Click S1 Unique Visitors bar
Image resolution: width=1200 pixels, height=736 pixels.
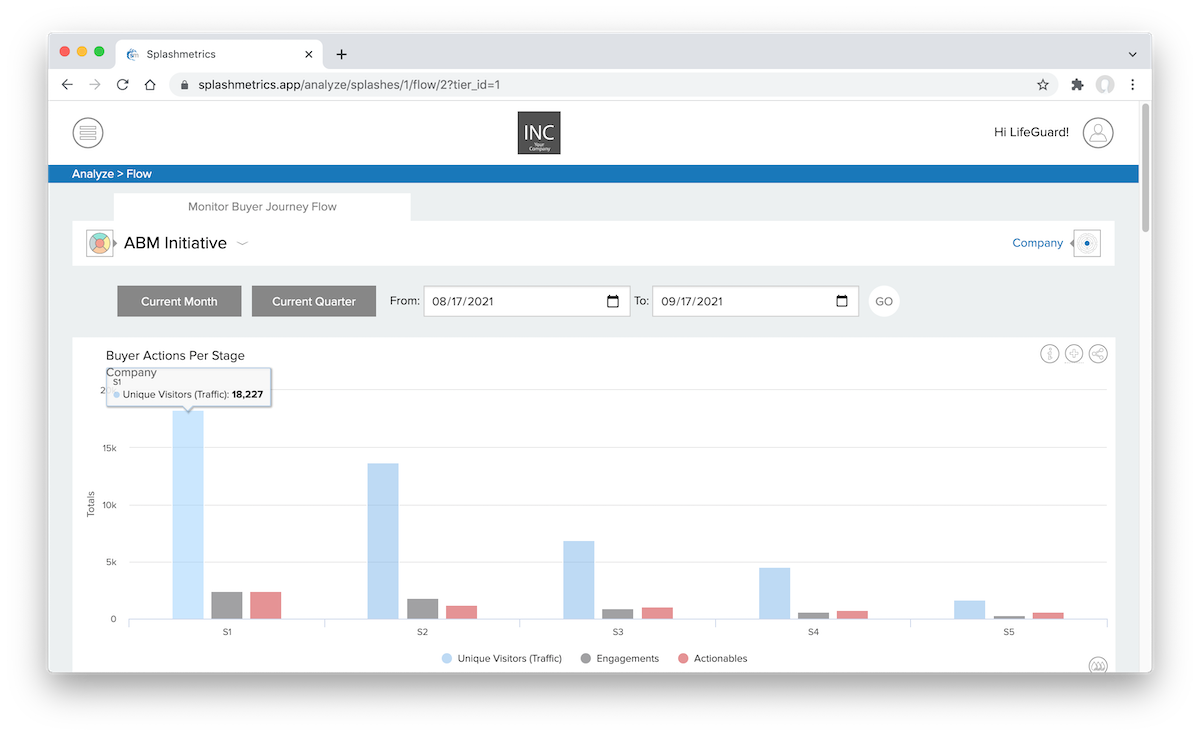pos(188,514)
